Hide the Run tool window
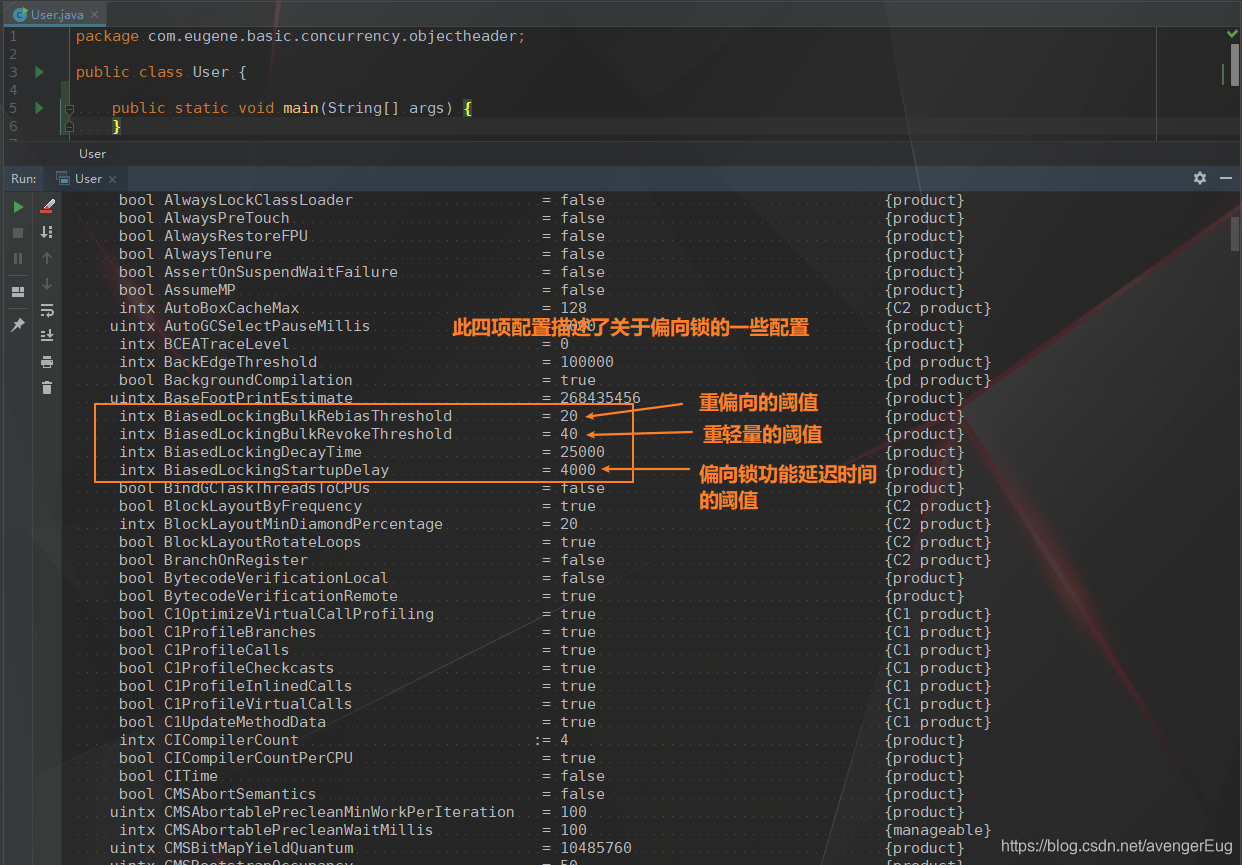This screenshot has height=865, width=1242. 1227,178
